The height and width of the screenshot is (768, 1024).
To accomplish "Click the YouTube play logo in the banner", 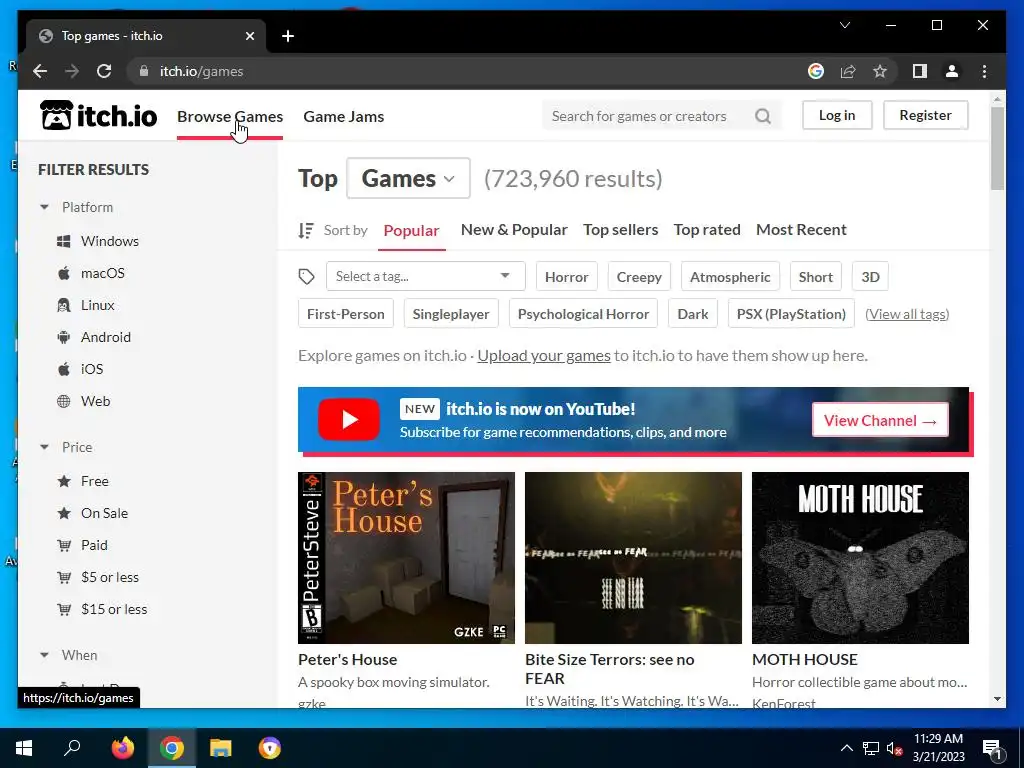I will tap(349, 419).
